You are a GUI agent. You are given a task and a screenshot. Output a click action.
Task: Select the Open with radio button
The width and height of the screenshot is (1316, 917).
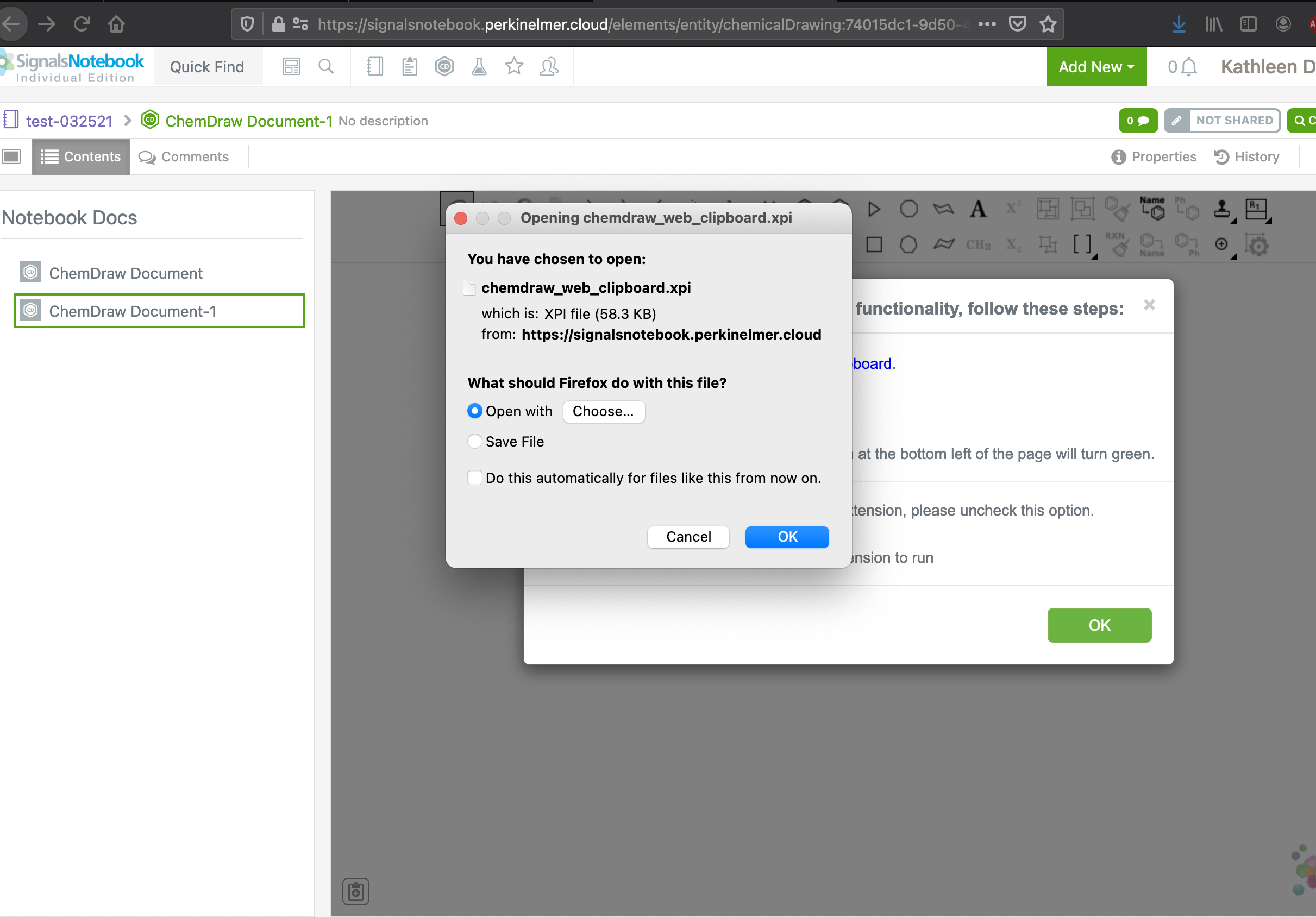(474, 411)
